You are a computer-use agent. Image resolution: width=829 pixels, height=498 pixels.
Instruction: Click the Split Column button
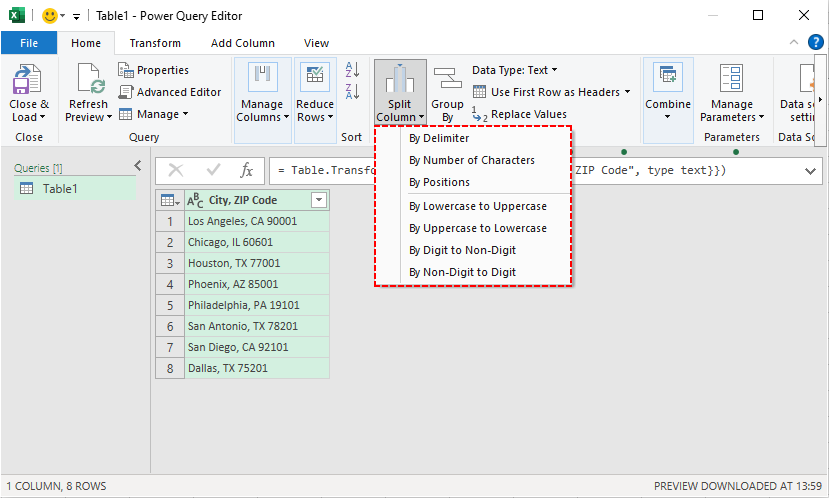(x=400, y=92)
